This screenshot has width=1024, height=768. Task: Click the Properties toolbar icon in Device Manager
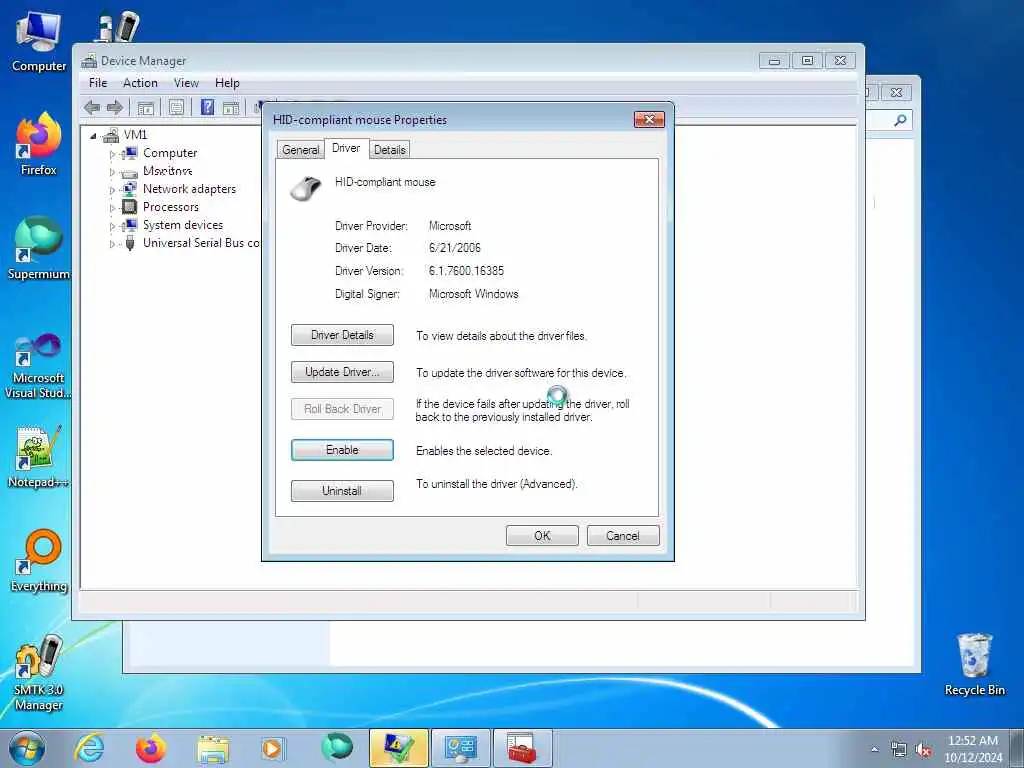pyautogui.click(x=176, y=108)
